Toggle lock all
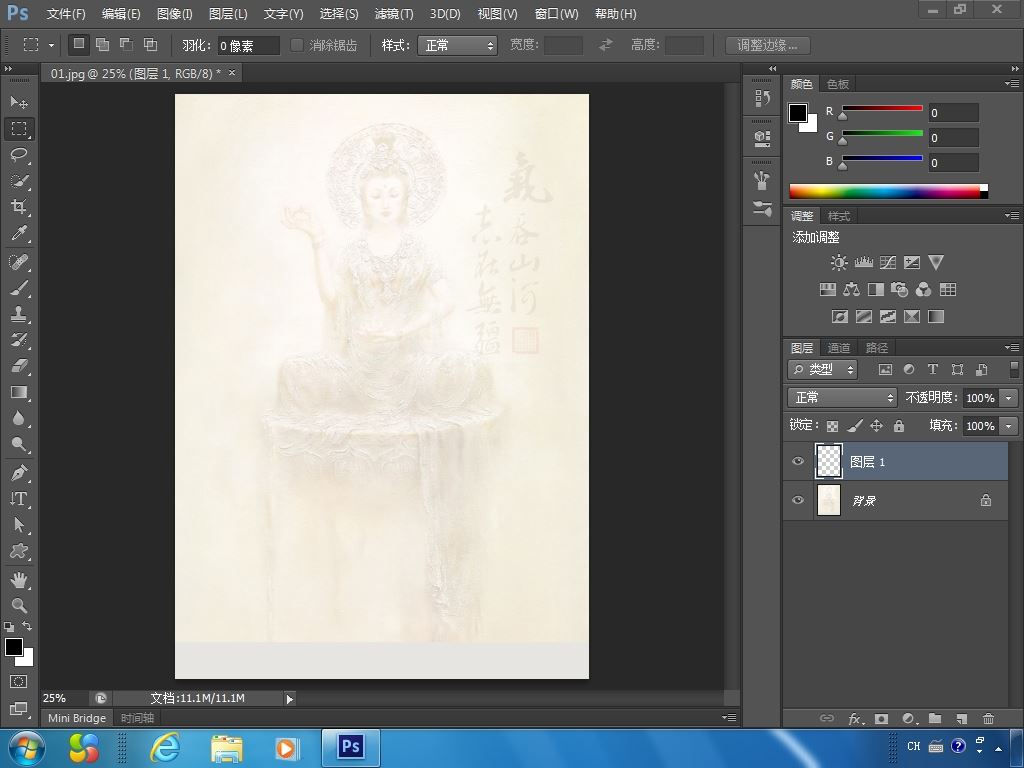The height and width of the screenshot is (768, 1024). click(x=899, y=426)
